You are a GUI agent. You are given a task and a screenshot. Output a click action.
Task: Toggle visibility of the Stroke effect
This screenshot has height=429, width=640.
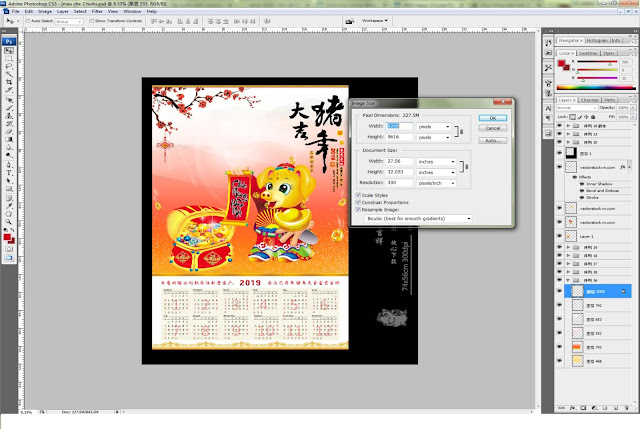coord(582,198)
